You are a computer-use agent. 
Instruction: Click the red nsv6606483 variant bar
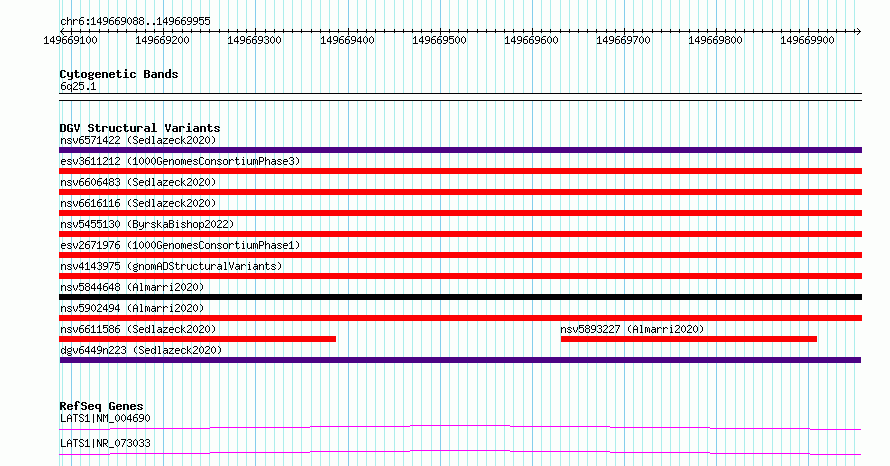(460, 192)
